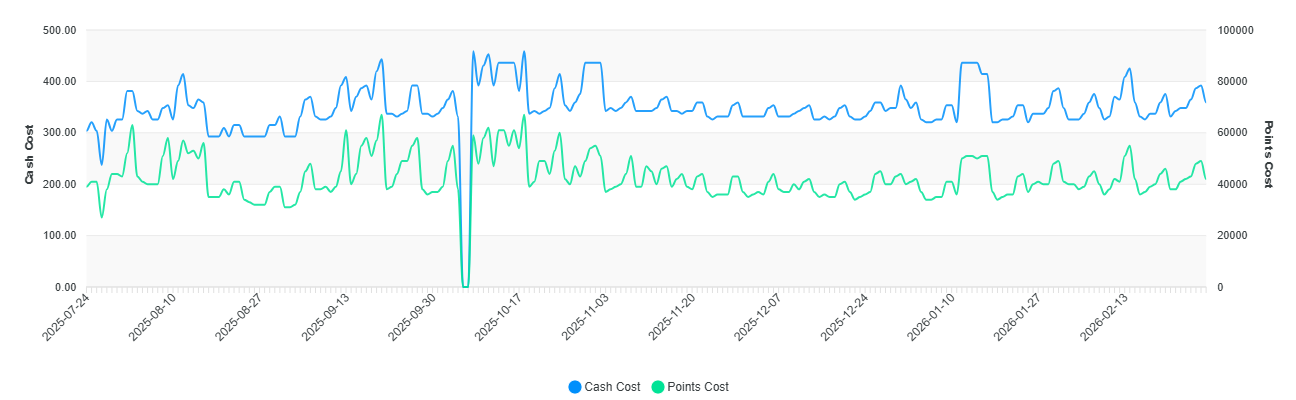Click the blue Cash Cost legend circle
This screenshot has width=1296, height=400.
(x=574, y=387)
